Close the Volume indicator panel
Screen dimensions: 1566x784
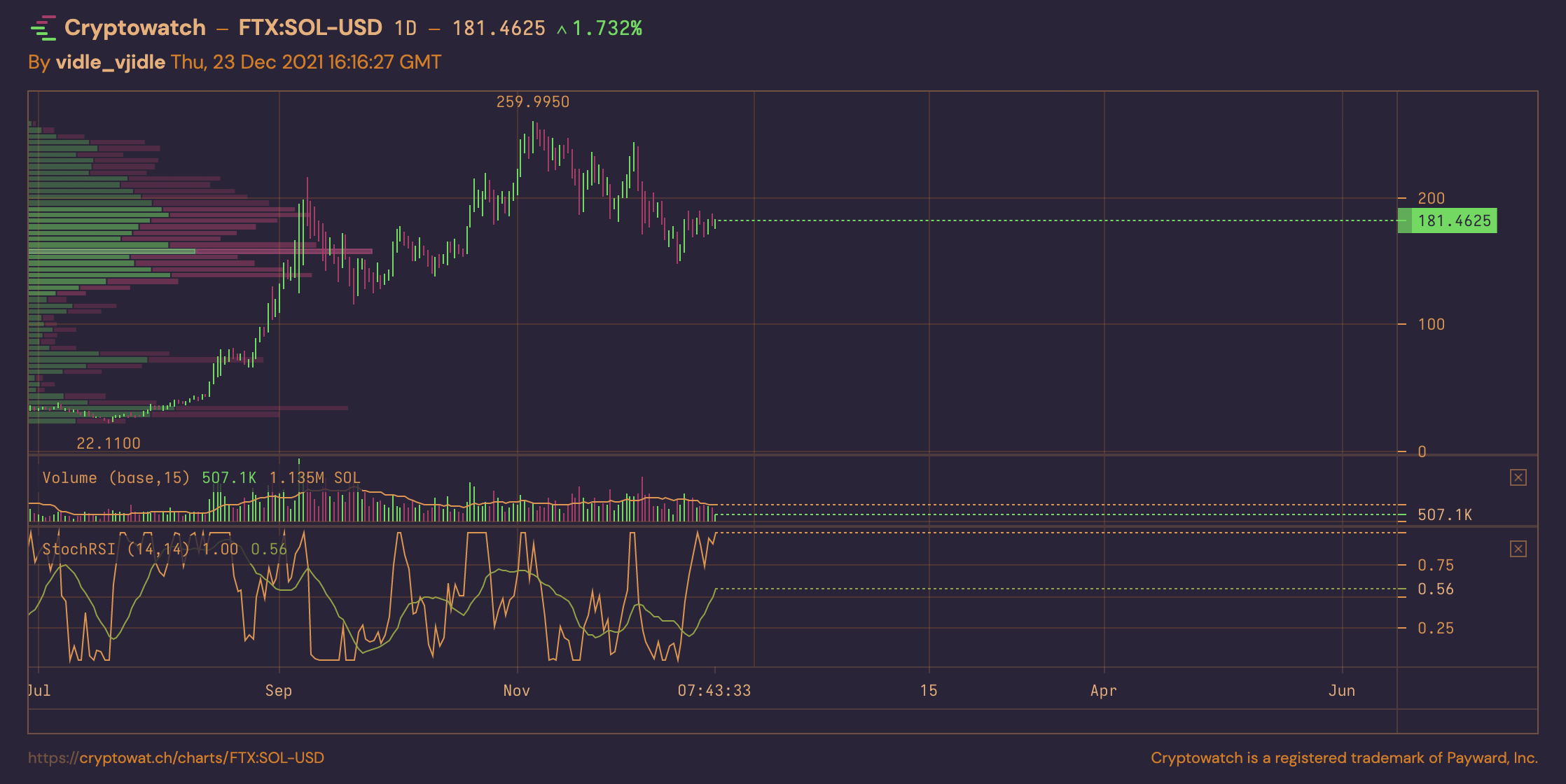1518,477
